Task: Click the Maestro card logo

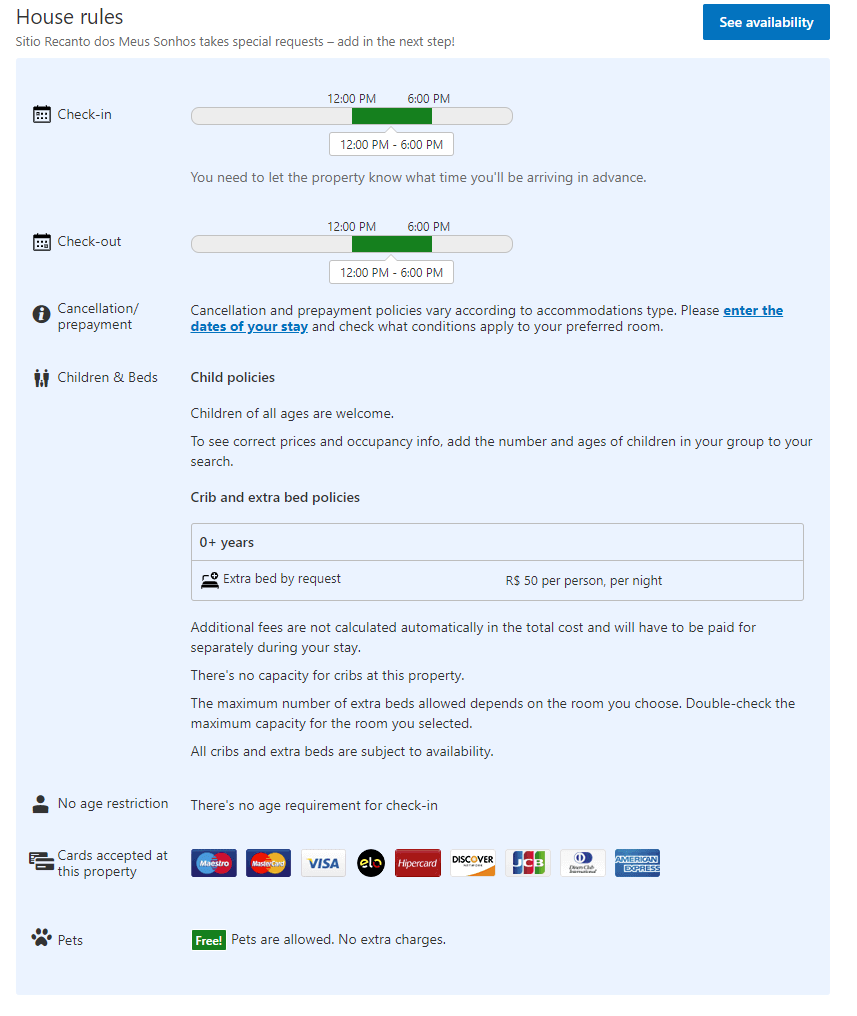Action: point(214,863)
